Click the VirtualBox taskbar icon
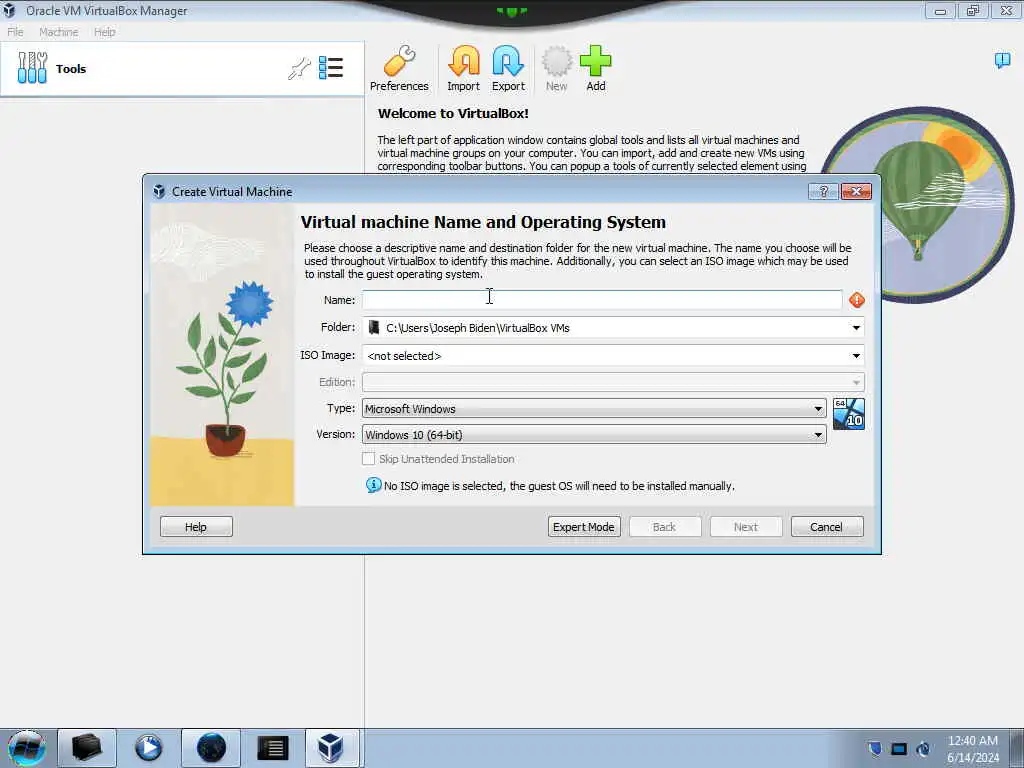This screenshot has width=1024, height=768. click(331, 748)
